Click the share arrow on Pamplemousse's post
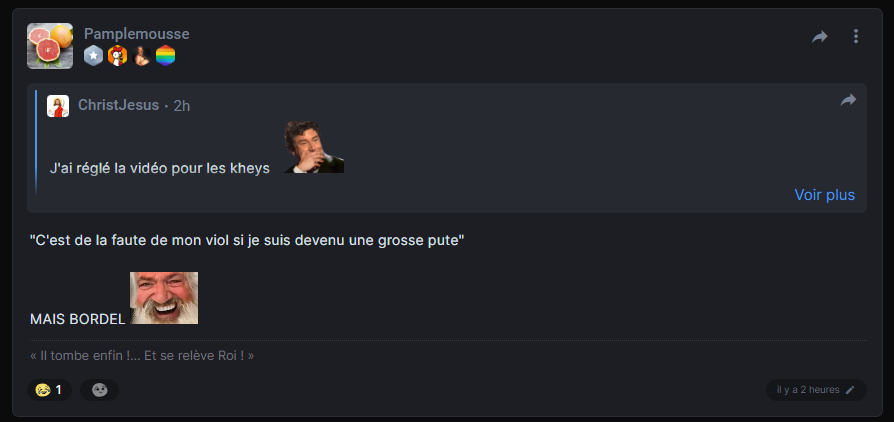 pyautogui.click(x=819, y=36)
